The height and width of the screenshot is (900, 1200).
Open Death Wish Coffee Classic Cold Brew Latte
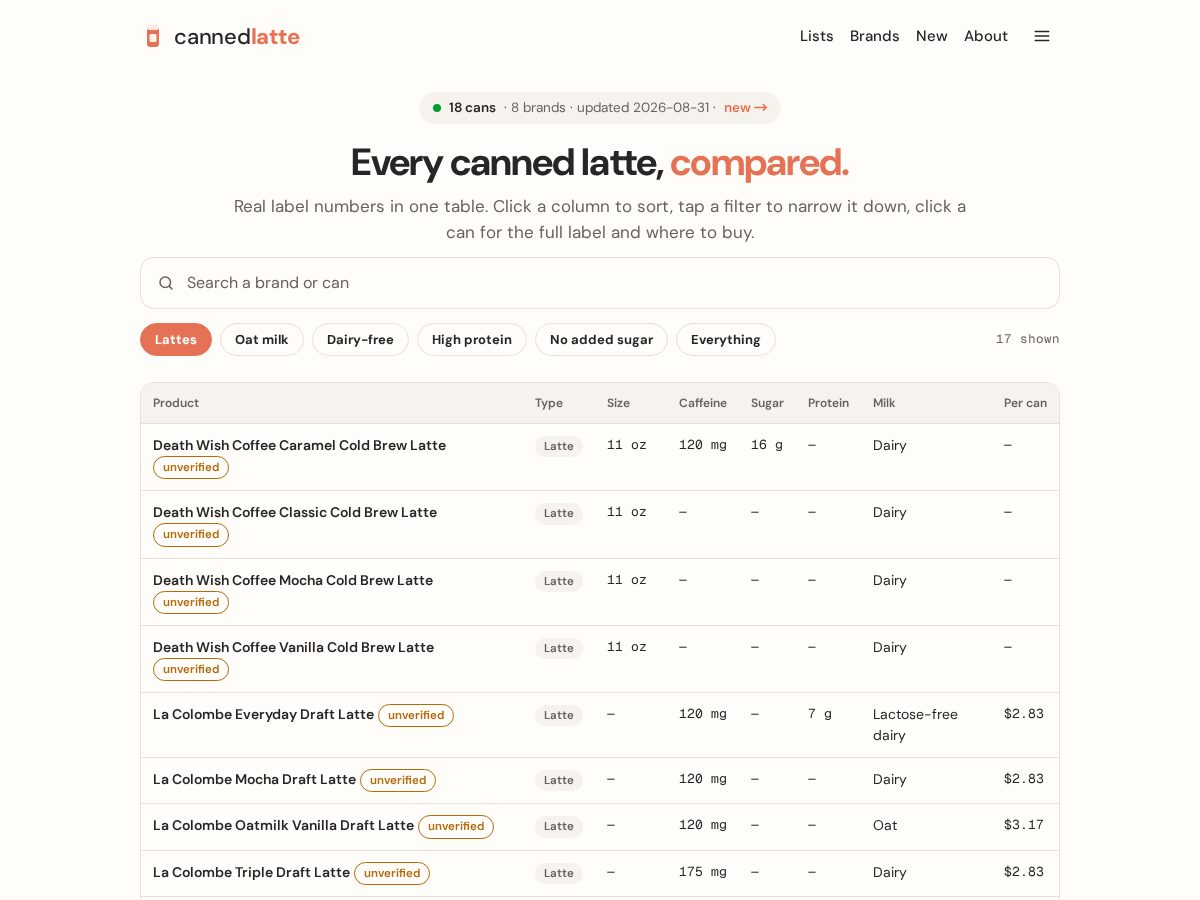(295, 512)
